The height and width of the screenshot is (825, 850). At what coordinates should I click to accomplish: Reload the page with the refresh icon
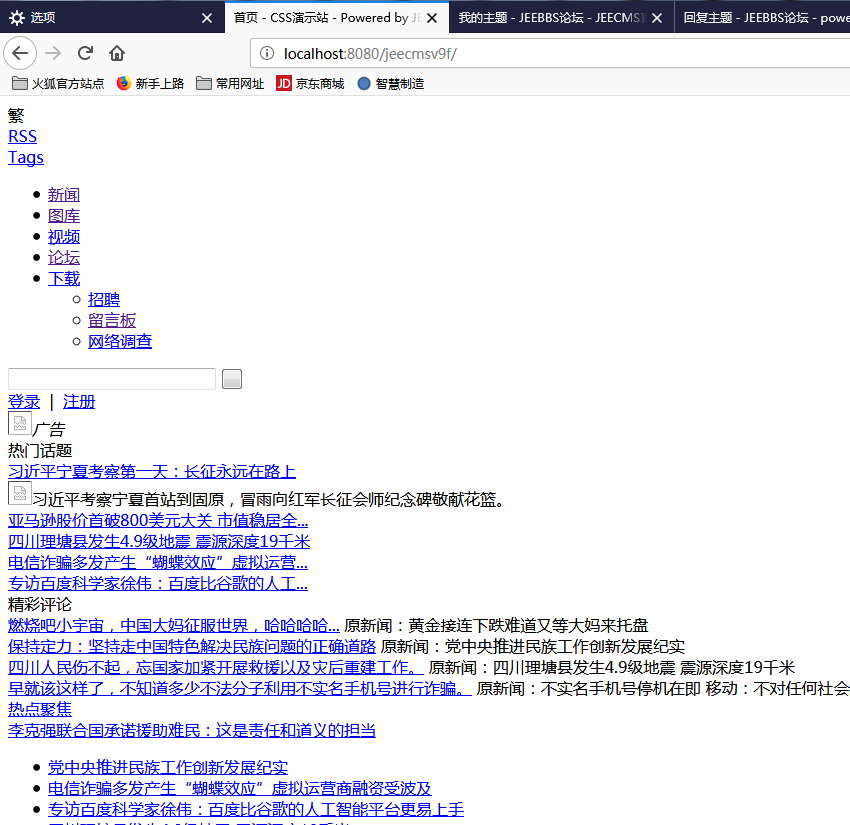point(85,53)
